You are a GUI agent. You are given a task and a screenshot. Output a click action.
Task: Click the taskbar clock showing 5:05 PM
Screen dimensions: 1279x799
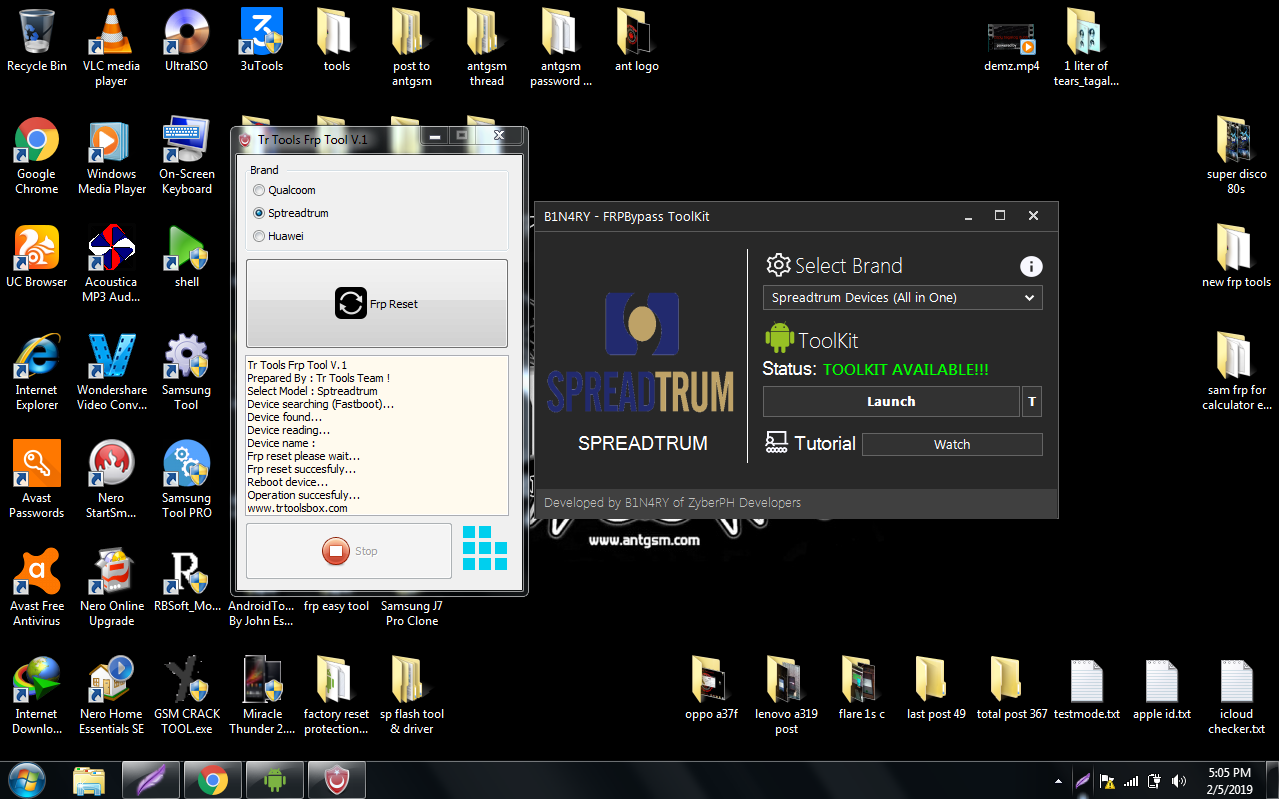point(1229,781)
